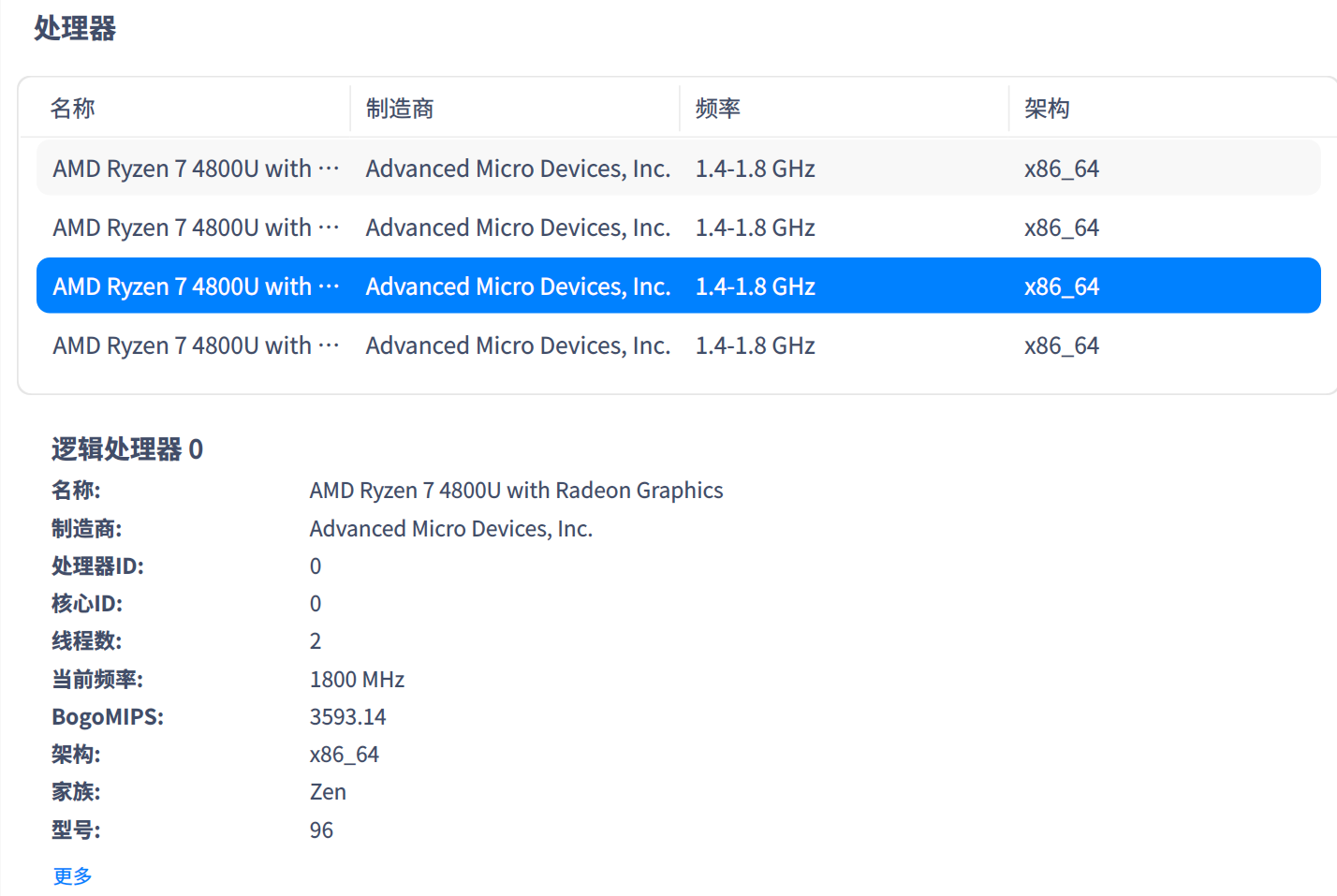Click the 家族: label
The height and width of the screenshot is (896, 1337).
[76, 792]
